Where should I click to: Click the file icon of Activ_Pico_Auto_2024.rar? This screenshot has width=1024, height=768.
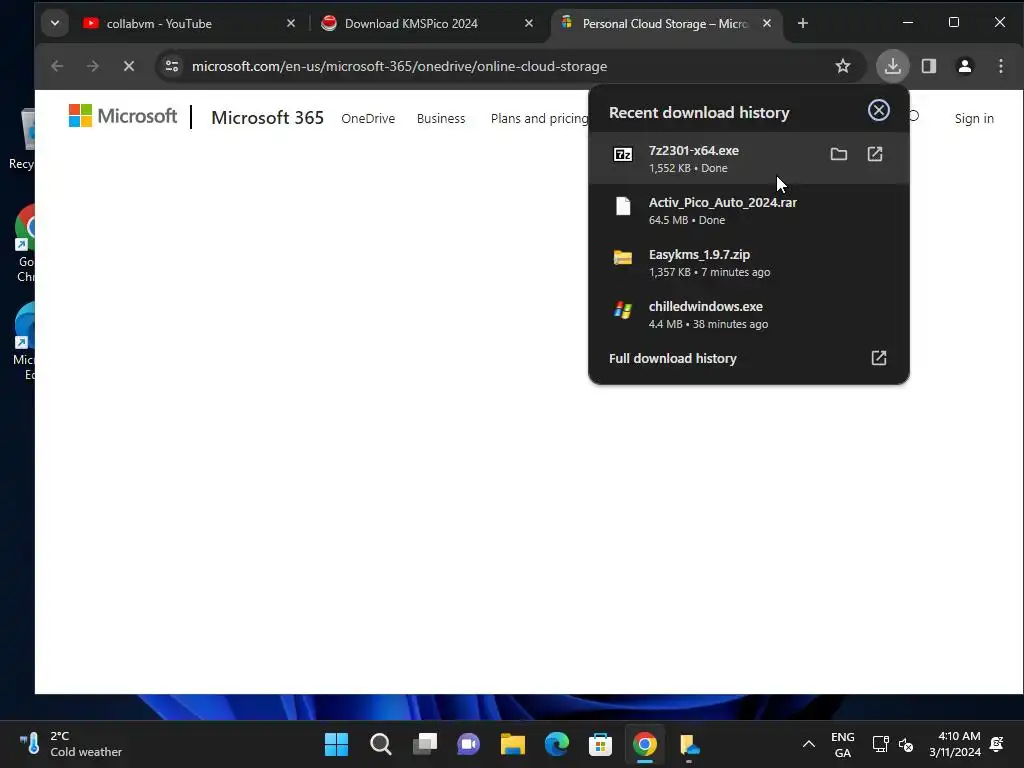pyautogui.click(x=623, y=206)
